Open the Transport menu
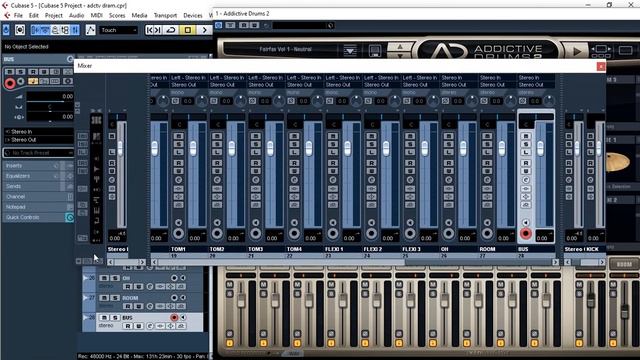 [x=165, y=16]
